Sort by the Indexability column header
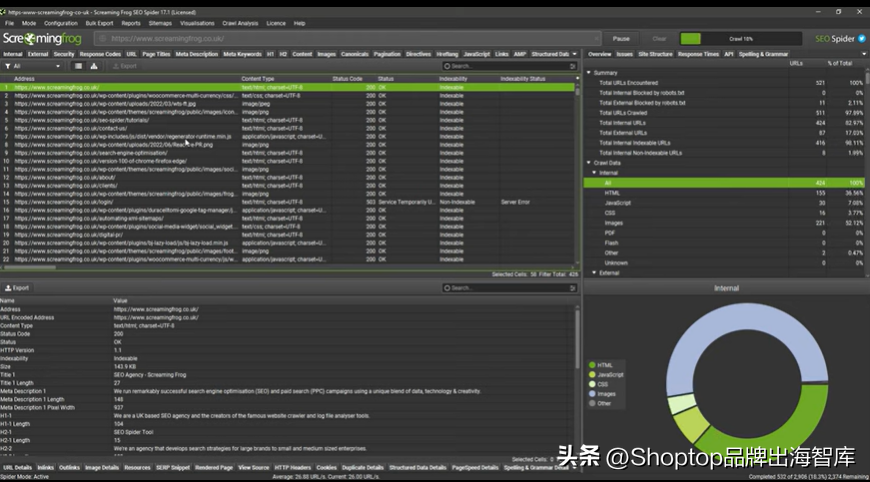The height and width of the screenshot is (482, 870). (x=453, y=79)
